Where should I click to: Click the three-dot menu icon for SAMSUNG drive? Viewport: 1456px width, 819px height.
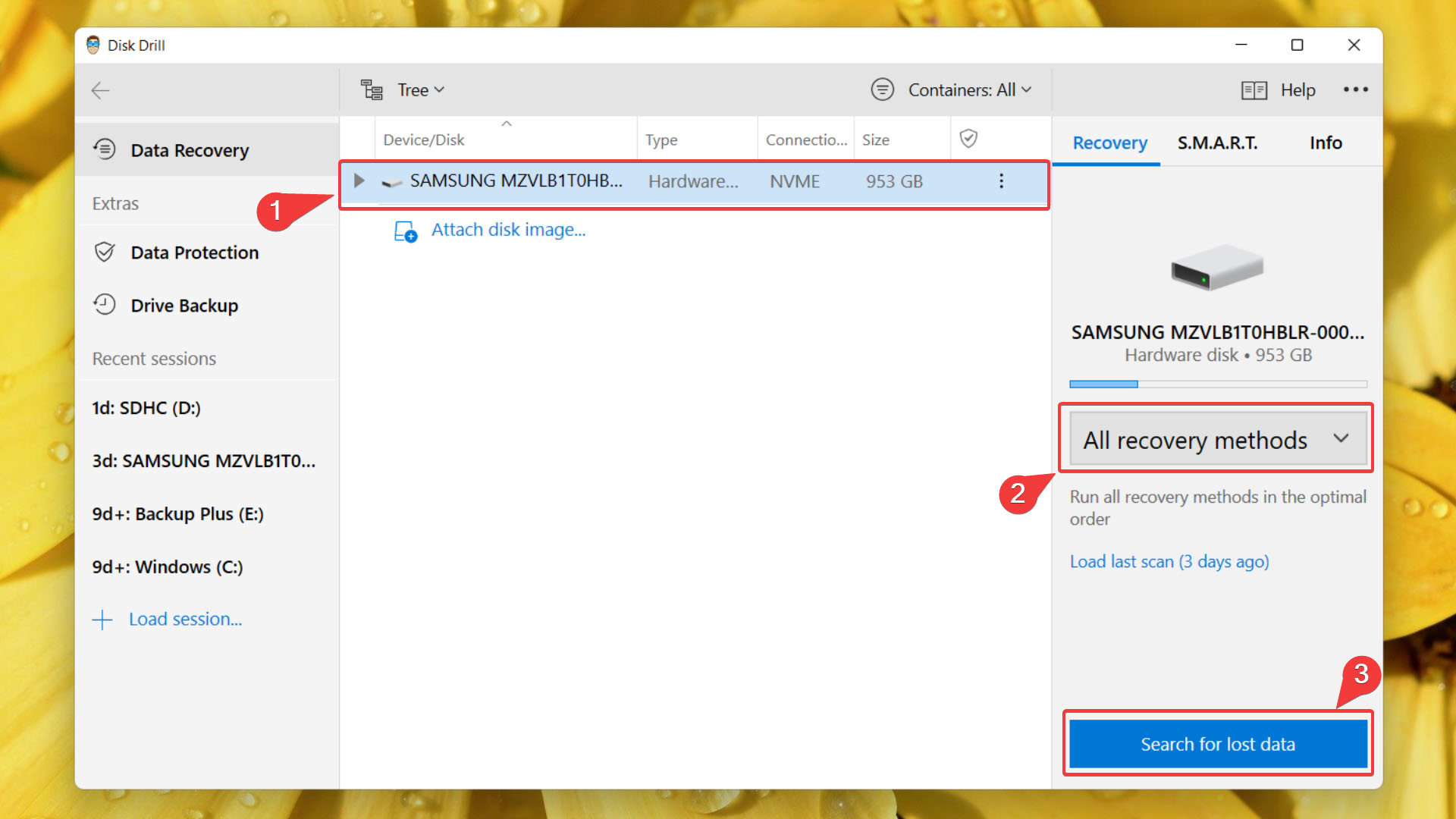point(1001,181)
